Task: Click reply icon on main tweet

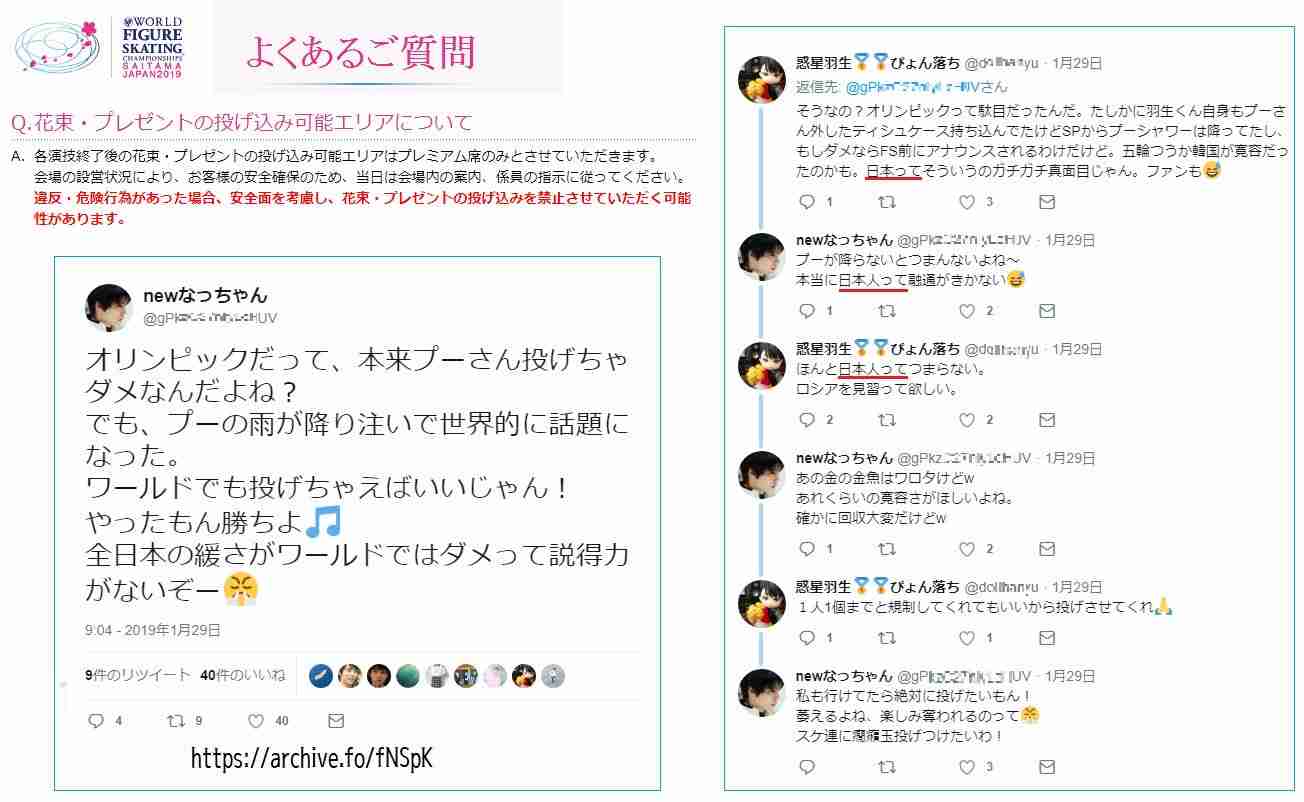Action: 97,721
